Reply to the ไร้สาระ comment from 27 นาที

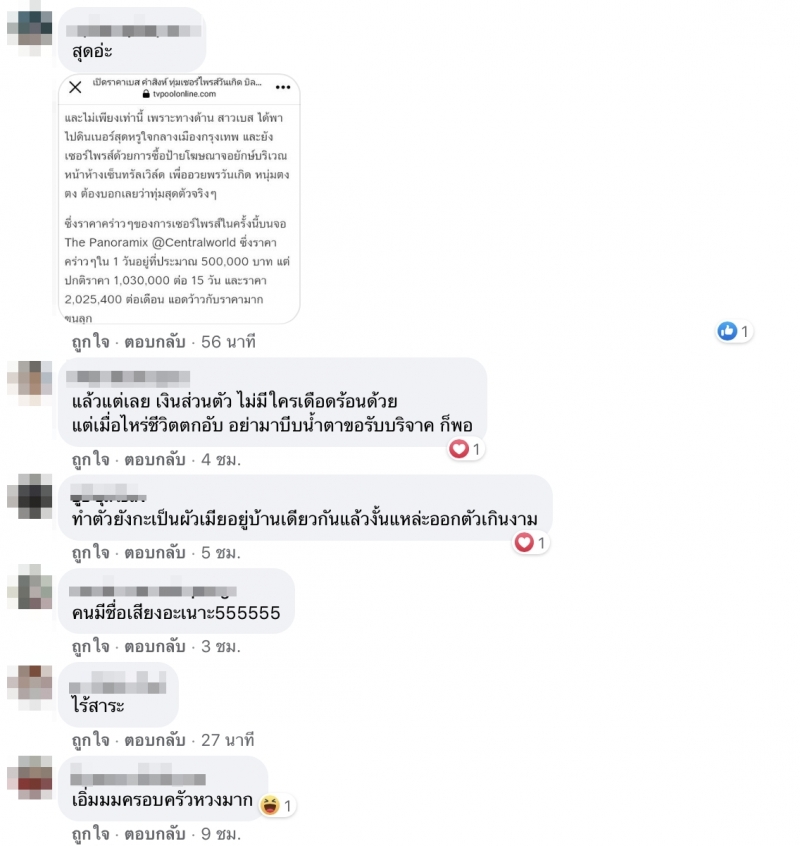click(155, 740)
